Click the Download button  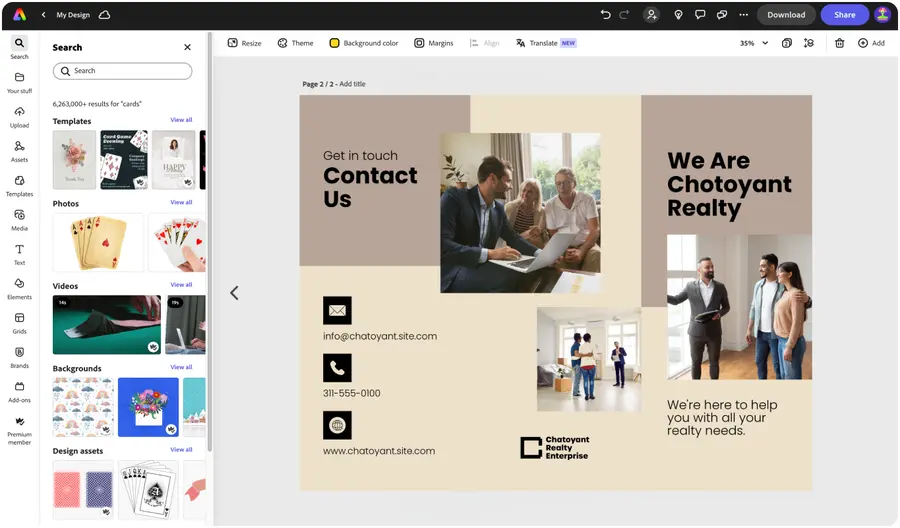pyautogui.click(x=786, y=15)
